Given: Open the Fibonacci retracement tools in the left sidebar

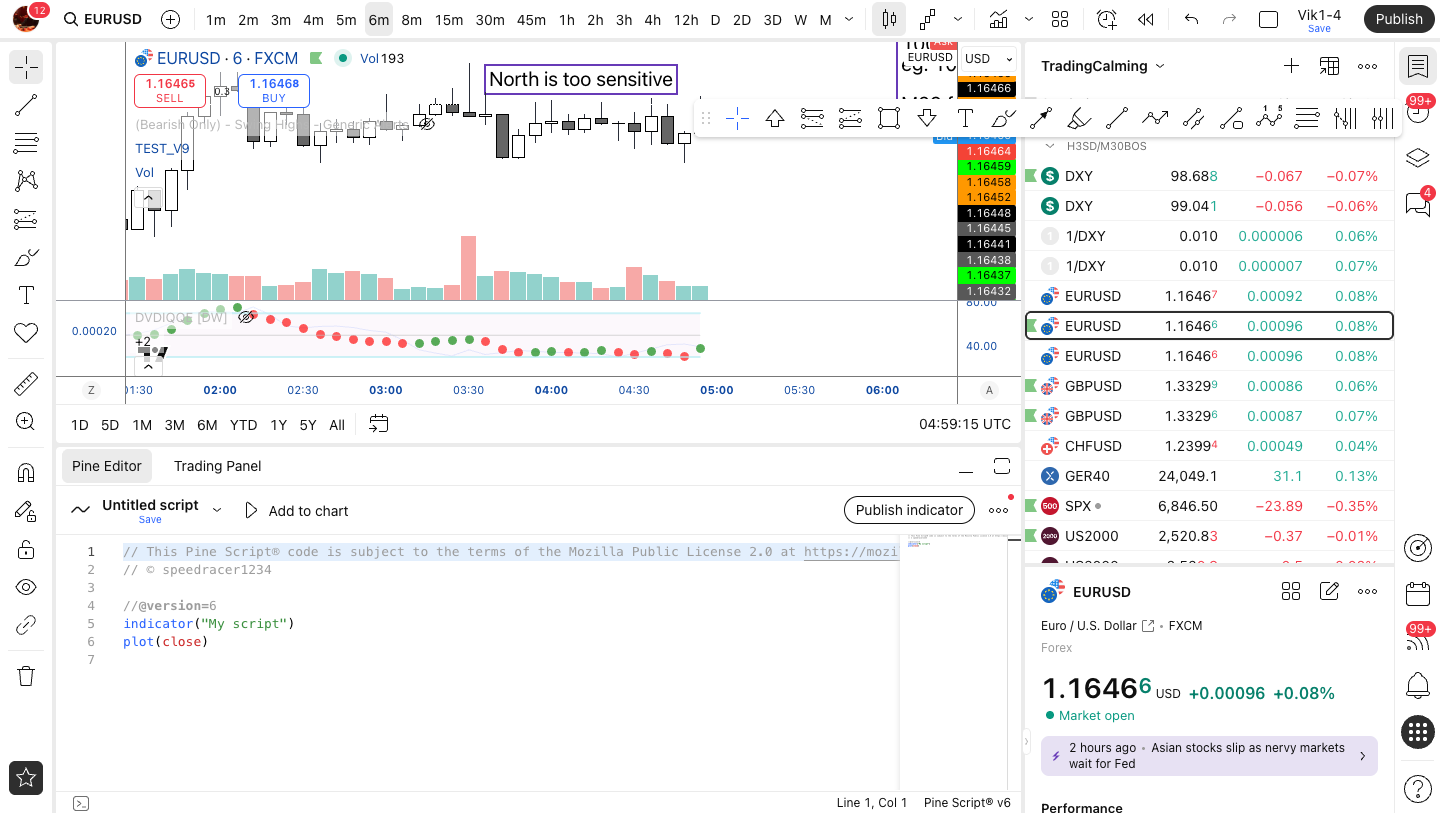Looking at the screenshot, I should tap(26, 143).
